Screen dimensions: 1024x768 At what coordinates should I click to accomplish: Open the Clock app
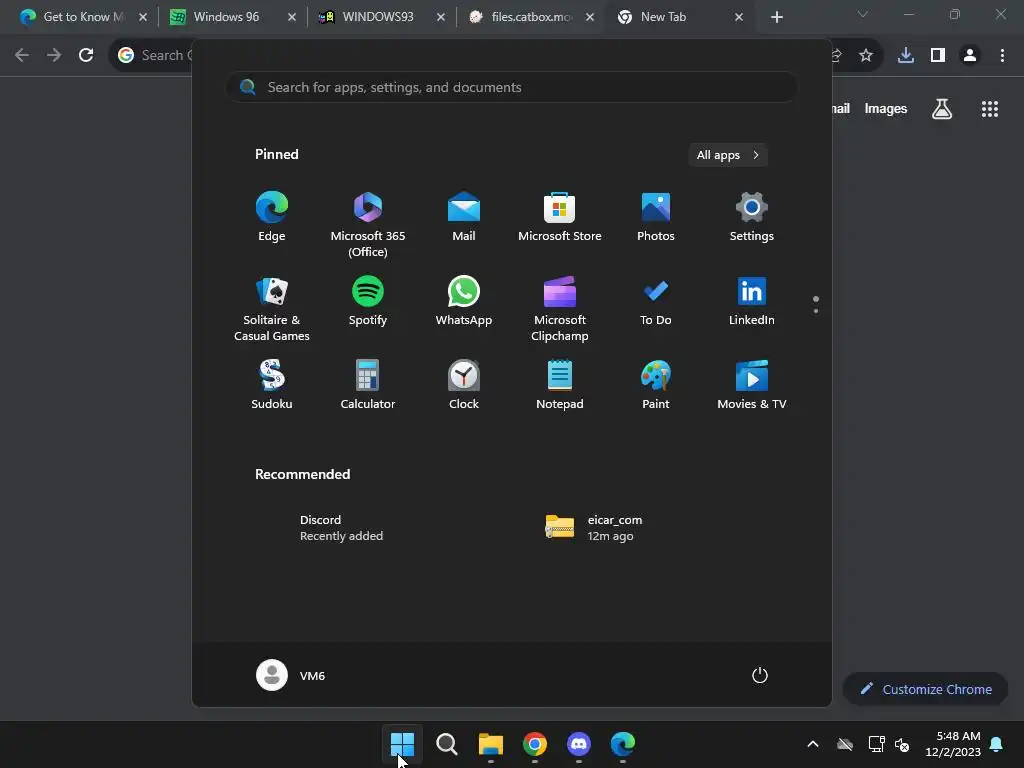[x=464, y=385]
